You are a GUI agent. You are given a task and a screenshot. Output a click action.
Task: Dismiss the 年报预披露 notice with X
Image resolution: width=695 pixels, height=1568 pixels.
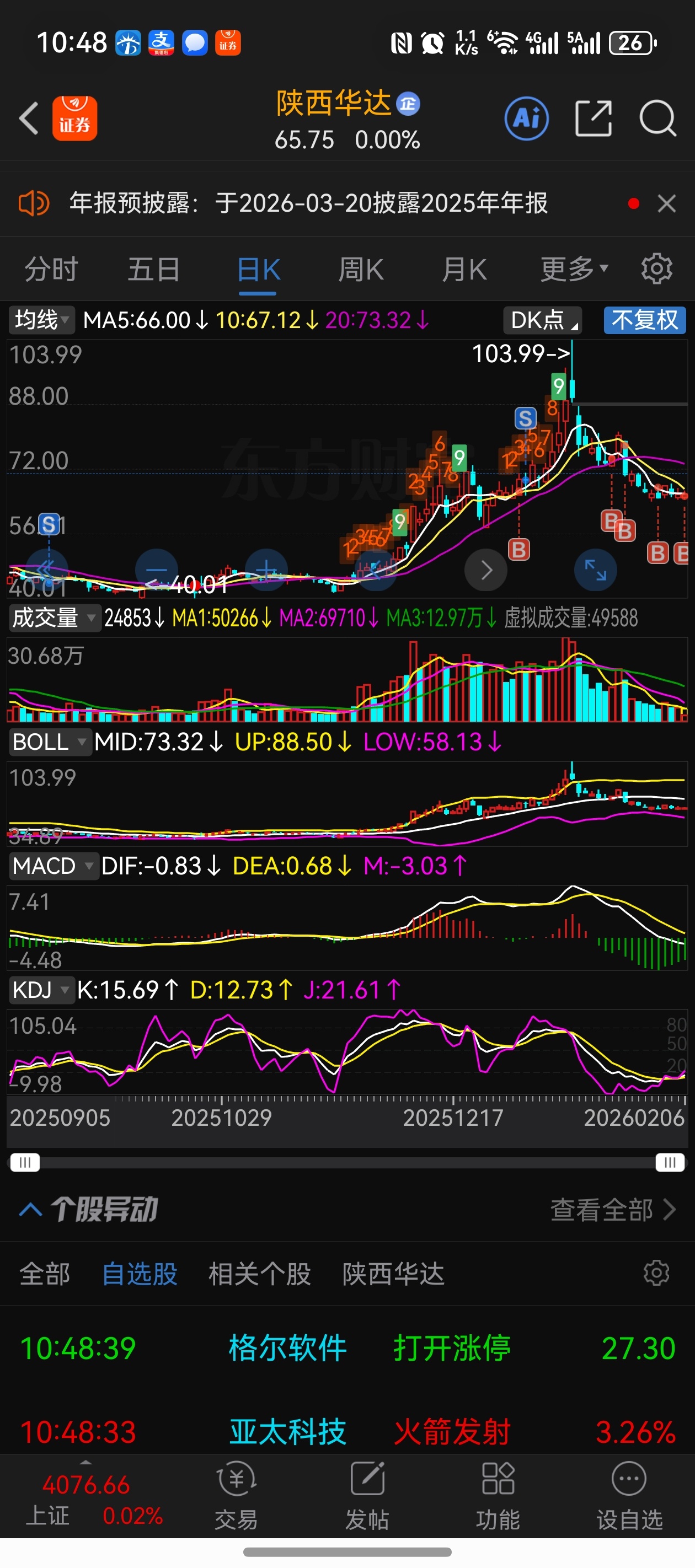(x=667, y=203)
